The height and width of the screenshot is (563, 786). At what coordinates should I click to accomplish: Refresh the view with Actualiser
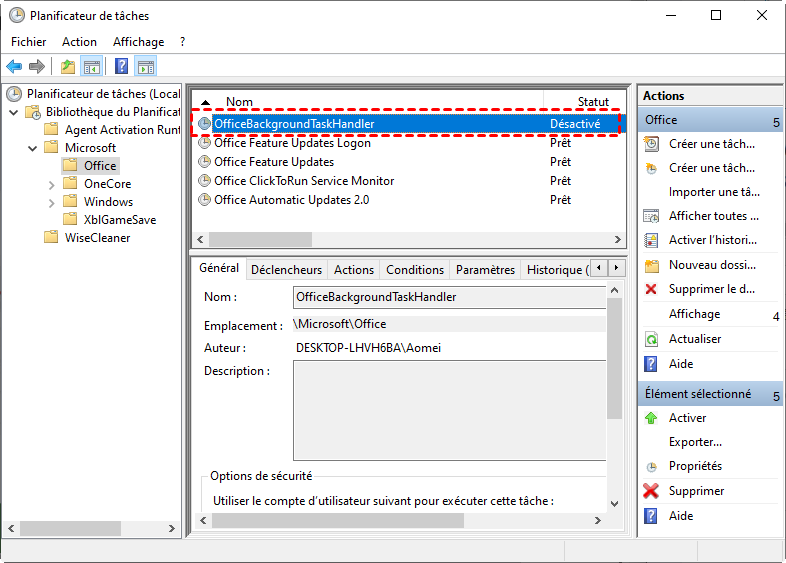pyautogui.click(x=694, y=339)
